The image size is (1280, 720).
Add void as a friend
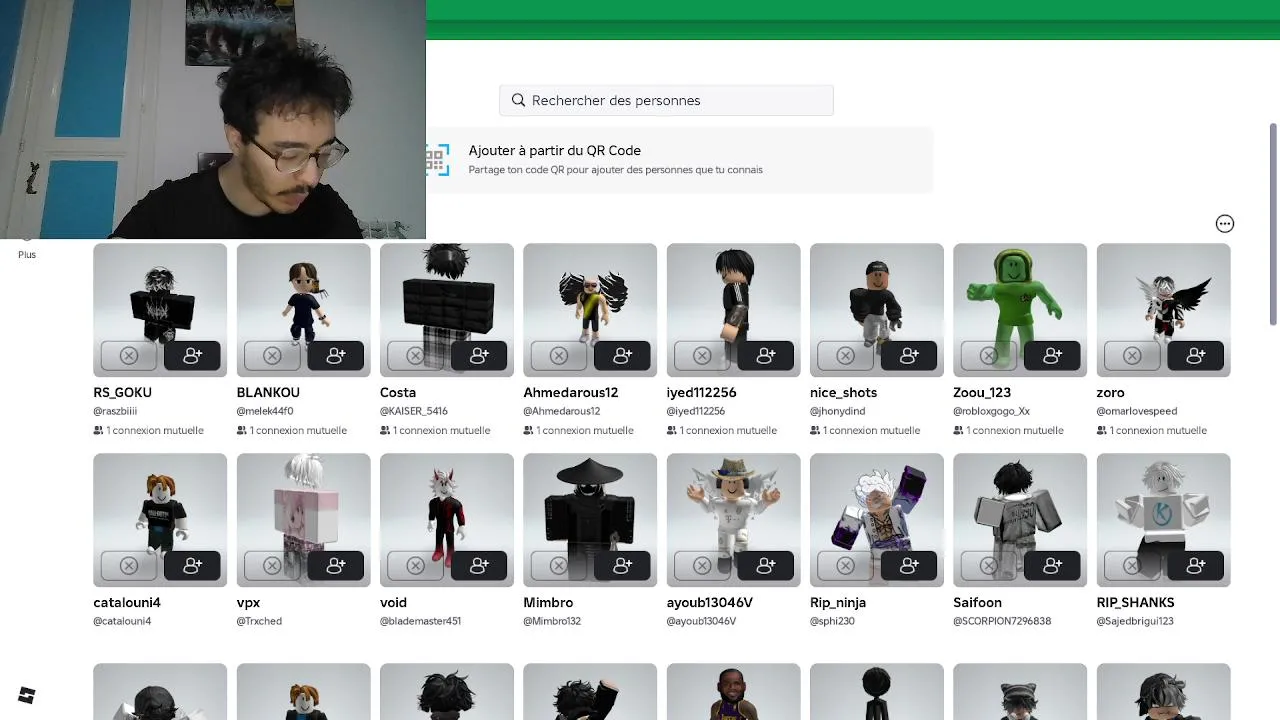pyautogui.click(x=479, y=565)
